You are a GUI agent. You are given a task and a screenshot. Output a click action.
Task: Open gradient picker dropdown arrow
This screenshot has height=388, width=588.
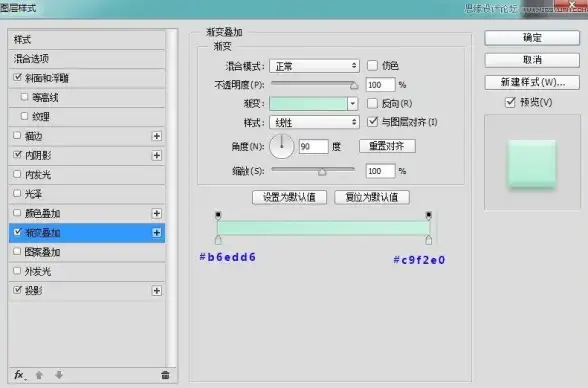(352, 103)
